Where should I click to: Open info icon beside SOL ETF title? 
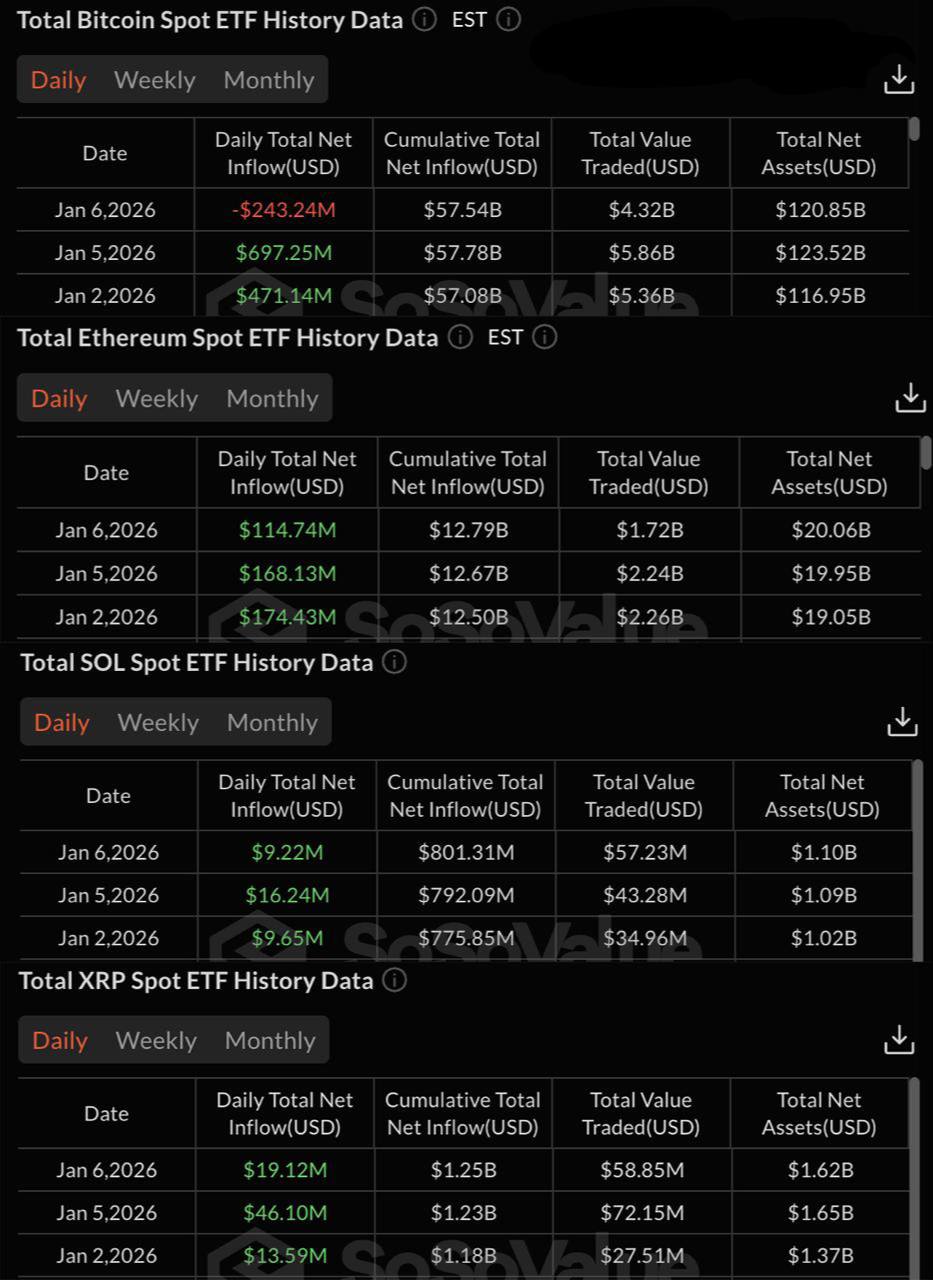point(395,662)
